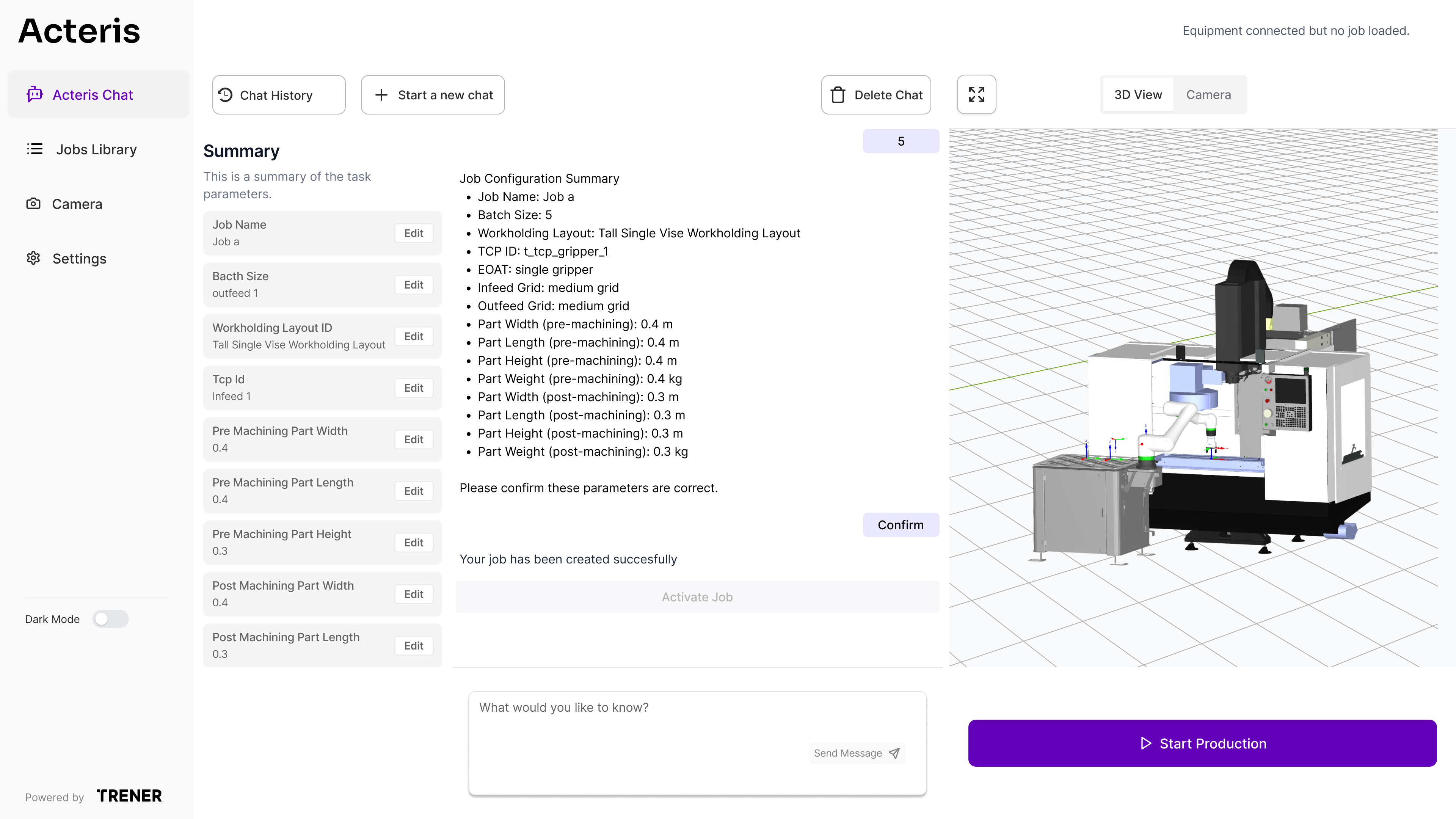
Task: Open Settings via the gear icon
Action: (x=33, y=258)
